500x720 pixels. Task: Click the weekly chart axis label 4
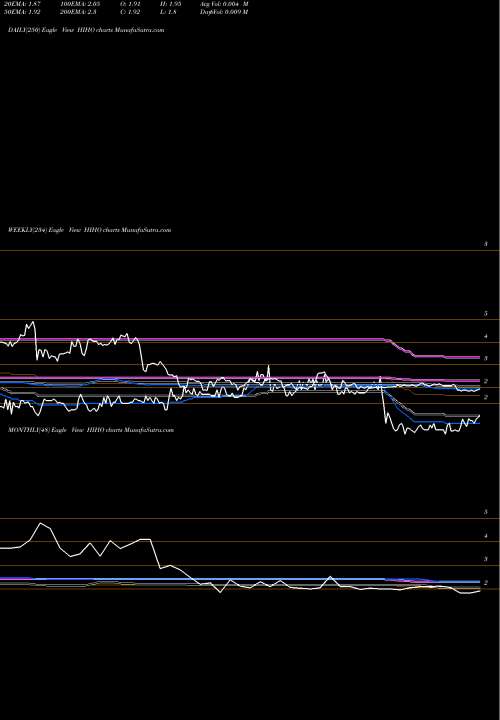pos(486,336)
